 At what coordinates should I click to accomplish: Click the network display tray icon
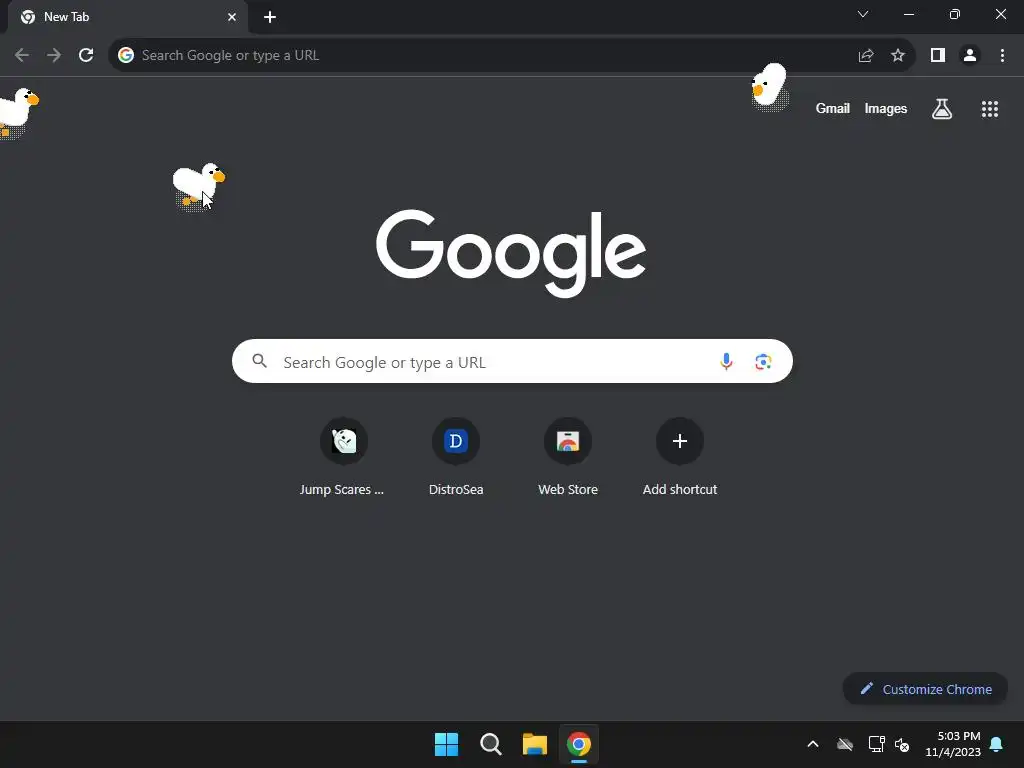click(876, 744)
